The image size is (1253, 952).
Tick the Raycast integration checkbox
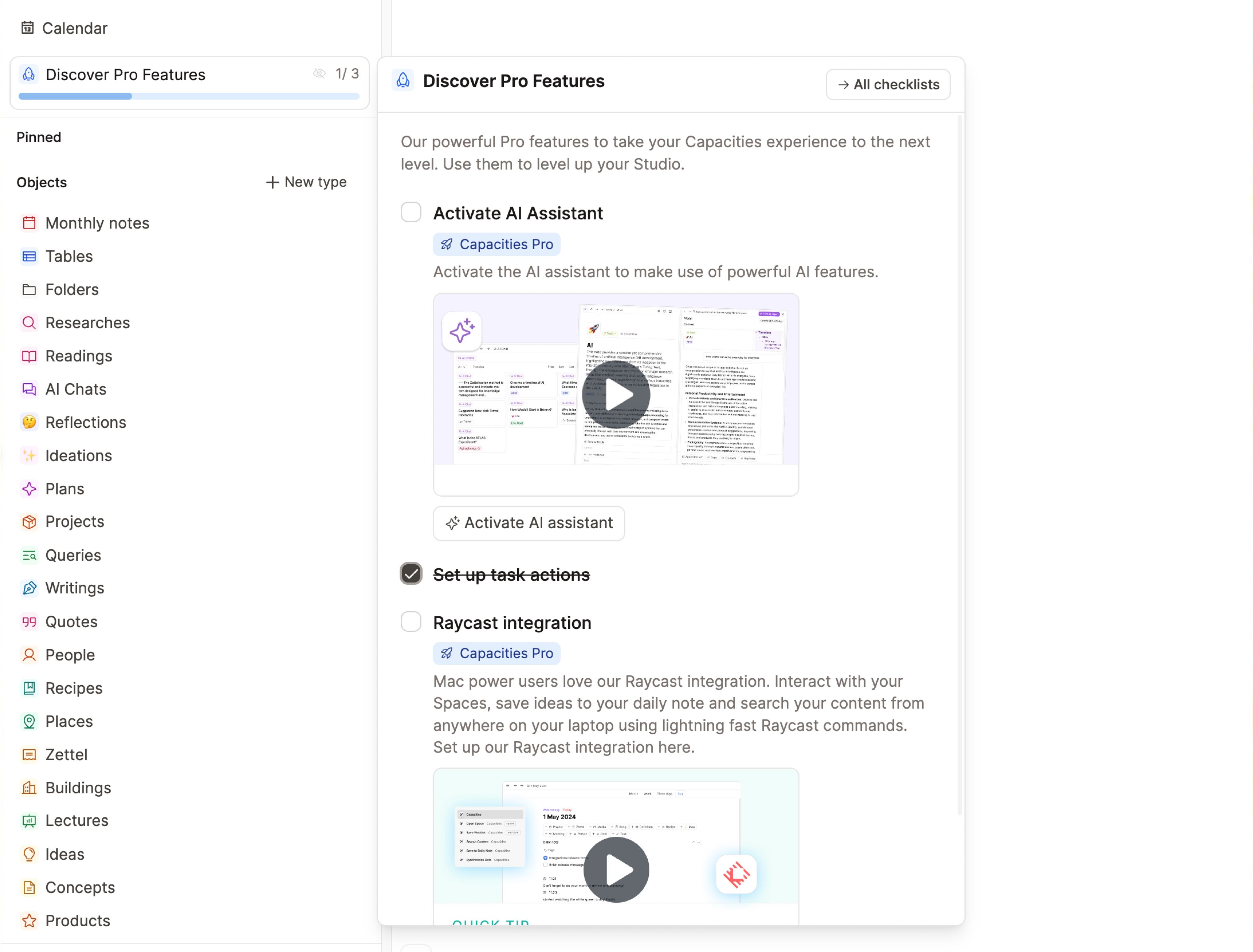(x=411, y=622)
